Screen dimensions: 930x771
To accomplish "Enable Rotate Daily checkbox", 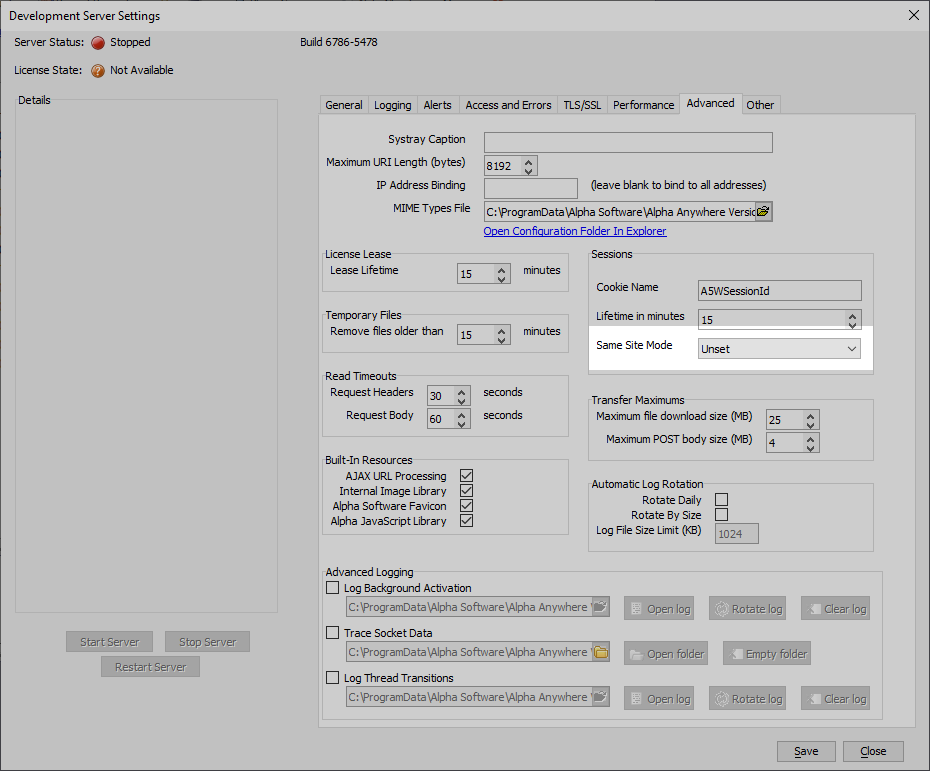I will (721, 499).
